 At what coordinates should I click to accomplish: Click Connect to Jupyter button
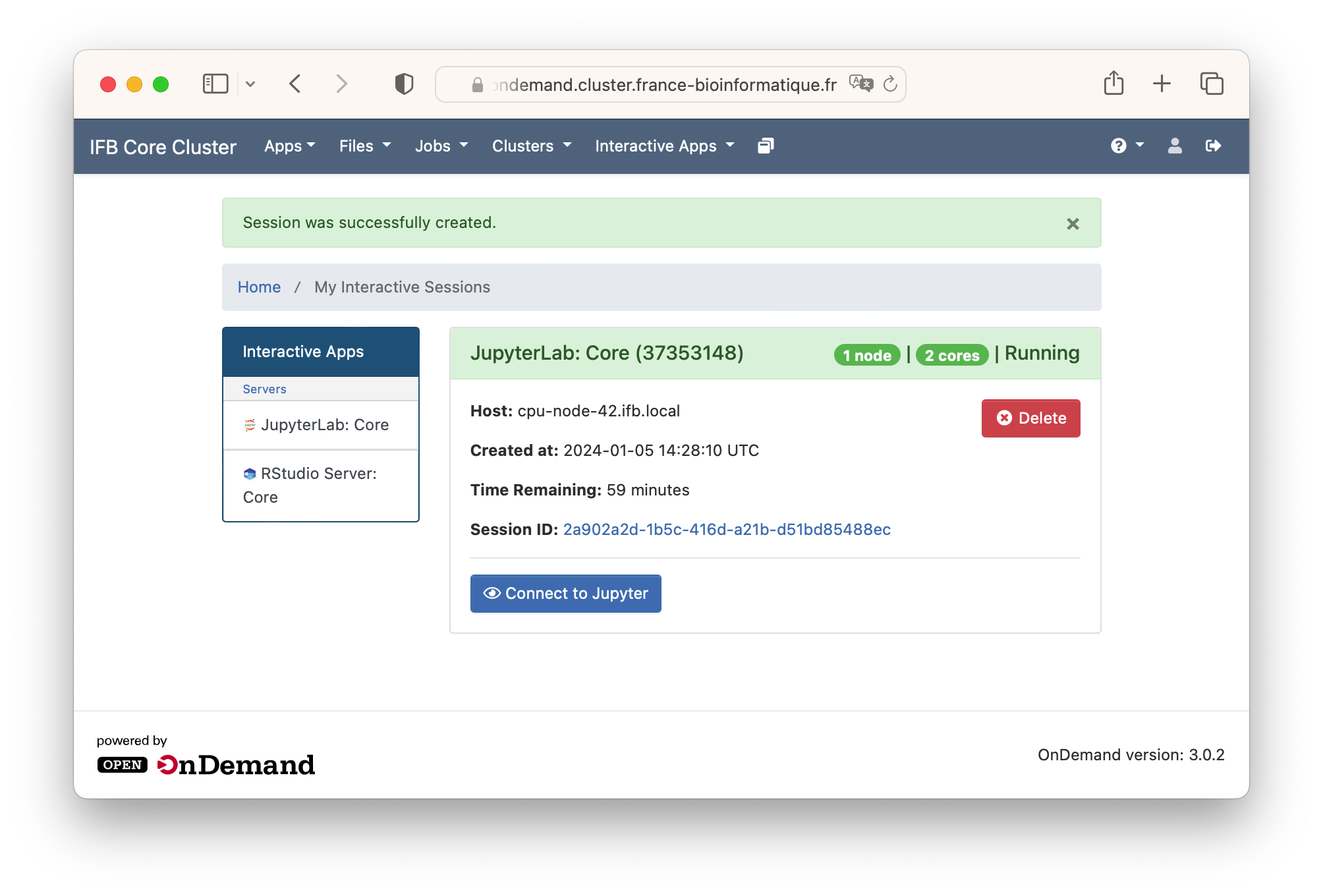tap(565, 594)
